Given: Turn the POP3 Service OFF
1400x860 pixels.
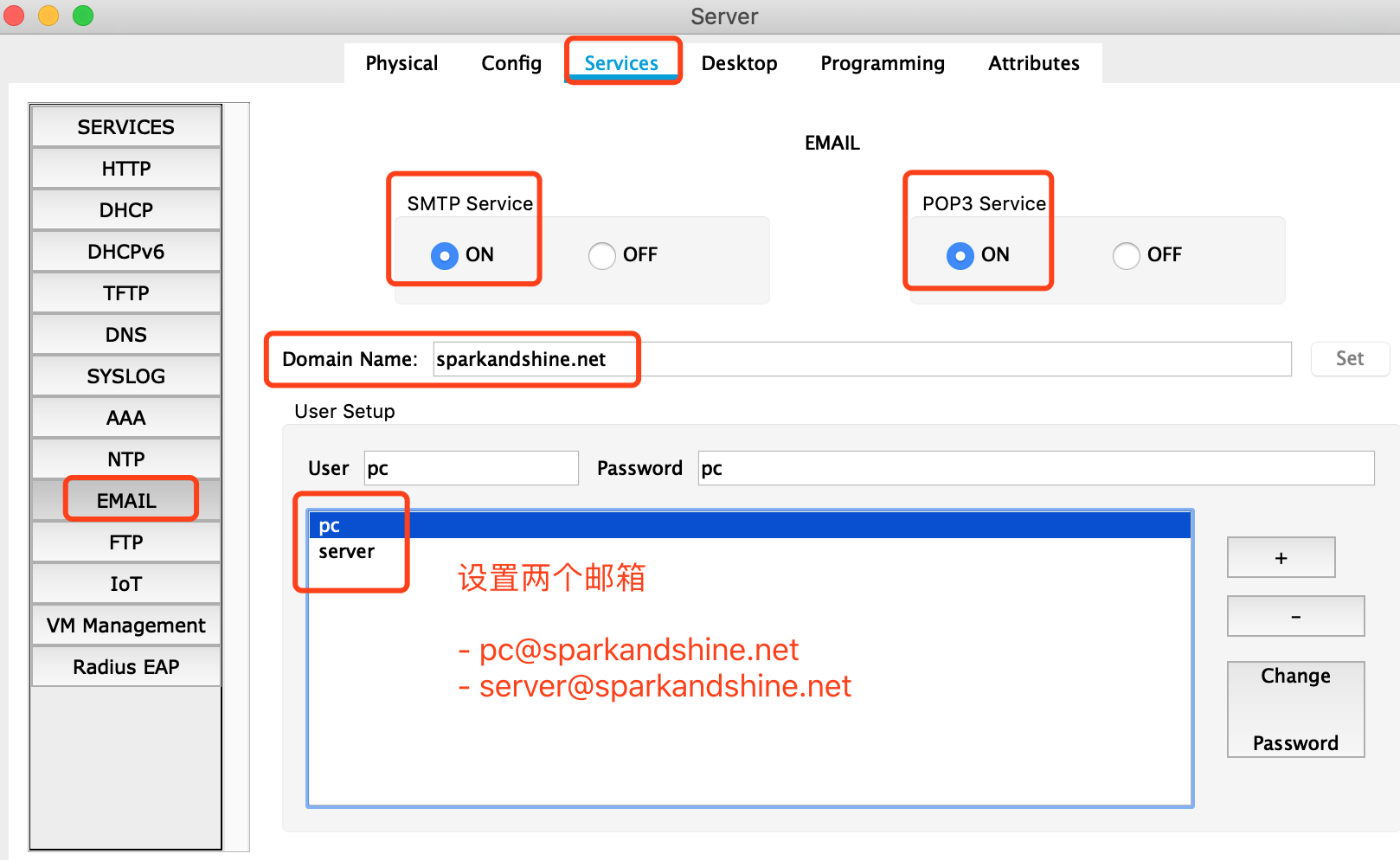Looking at the screenshot, I should click(1127, 255).
